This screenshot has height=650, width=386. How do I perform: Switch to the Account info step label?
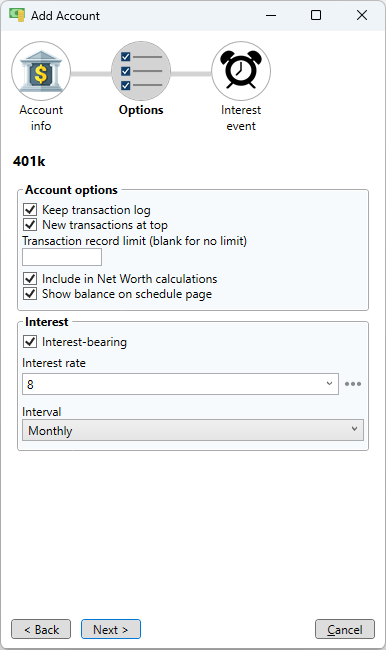41,118
